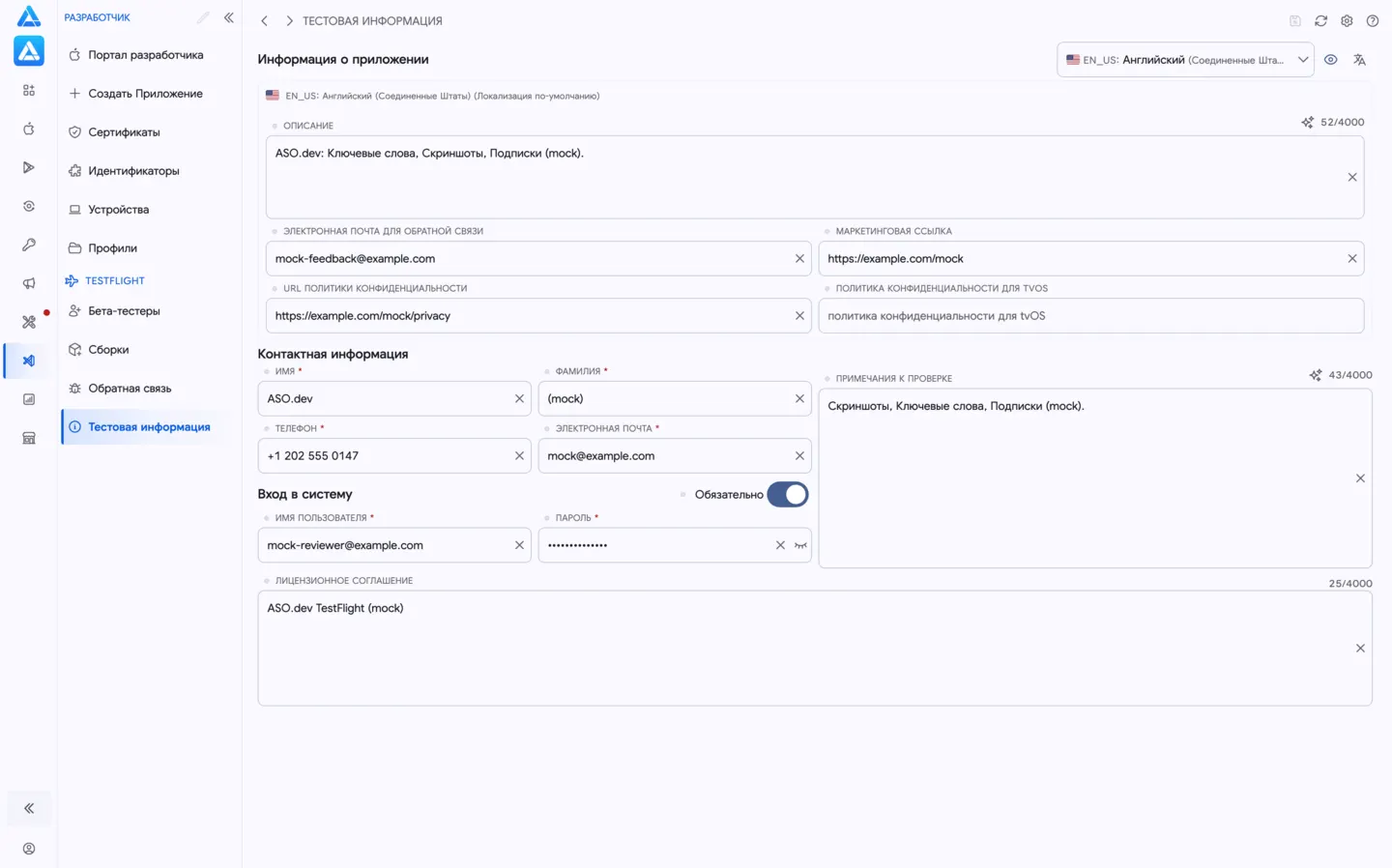This screenshot has width=1392, height=868.
Task: Open Обратная связь in sidebar
Action: (x=130, y=389)
